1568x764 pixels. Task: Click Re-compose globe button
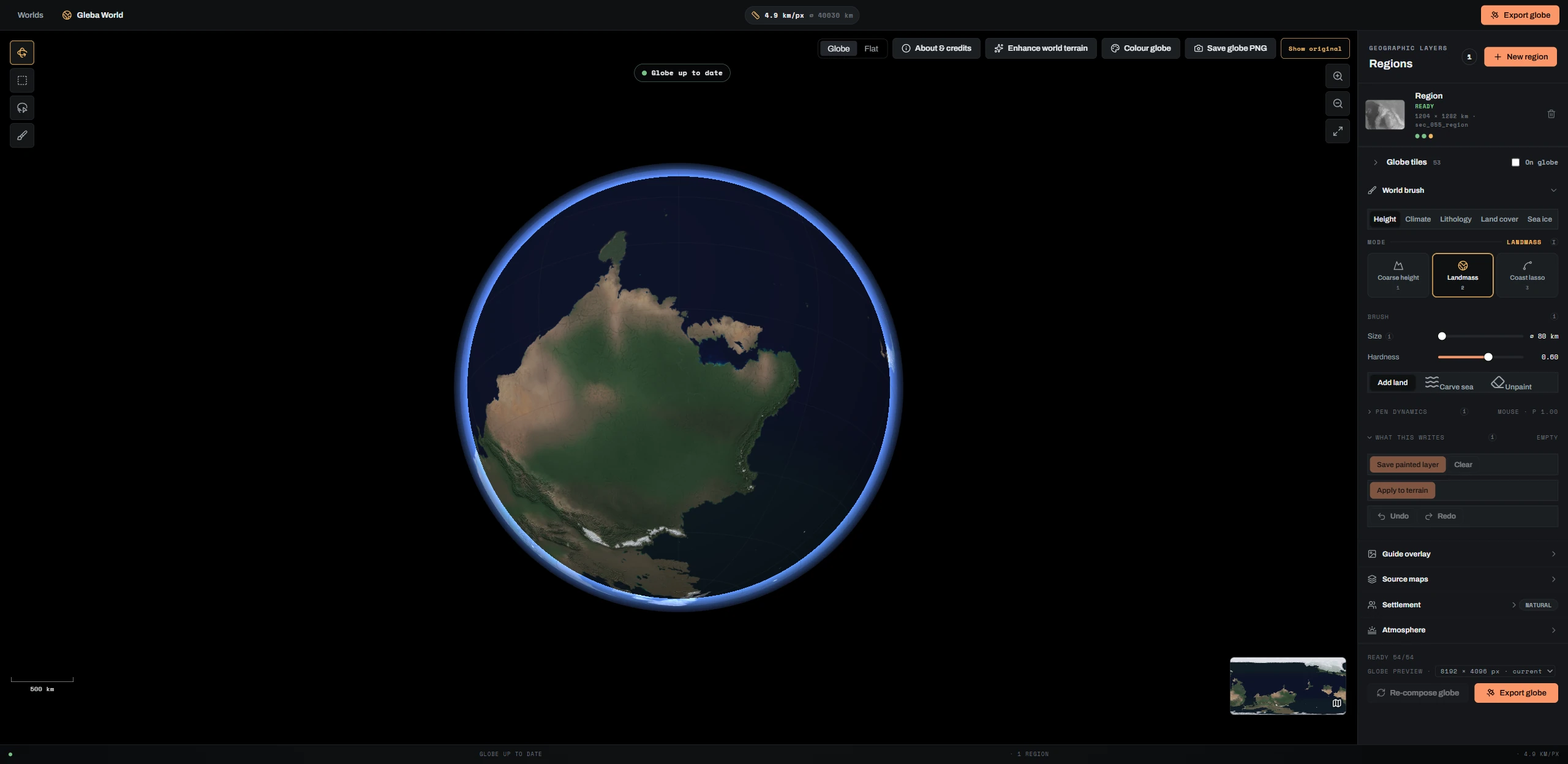(x=1418, y=693)
